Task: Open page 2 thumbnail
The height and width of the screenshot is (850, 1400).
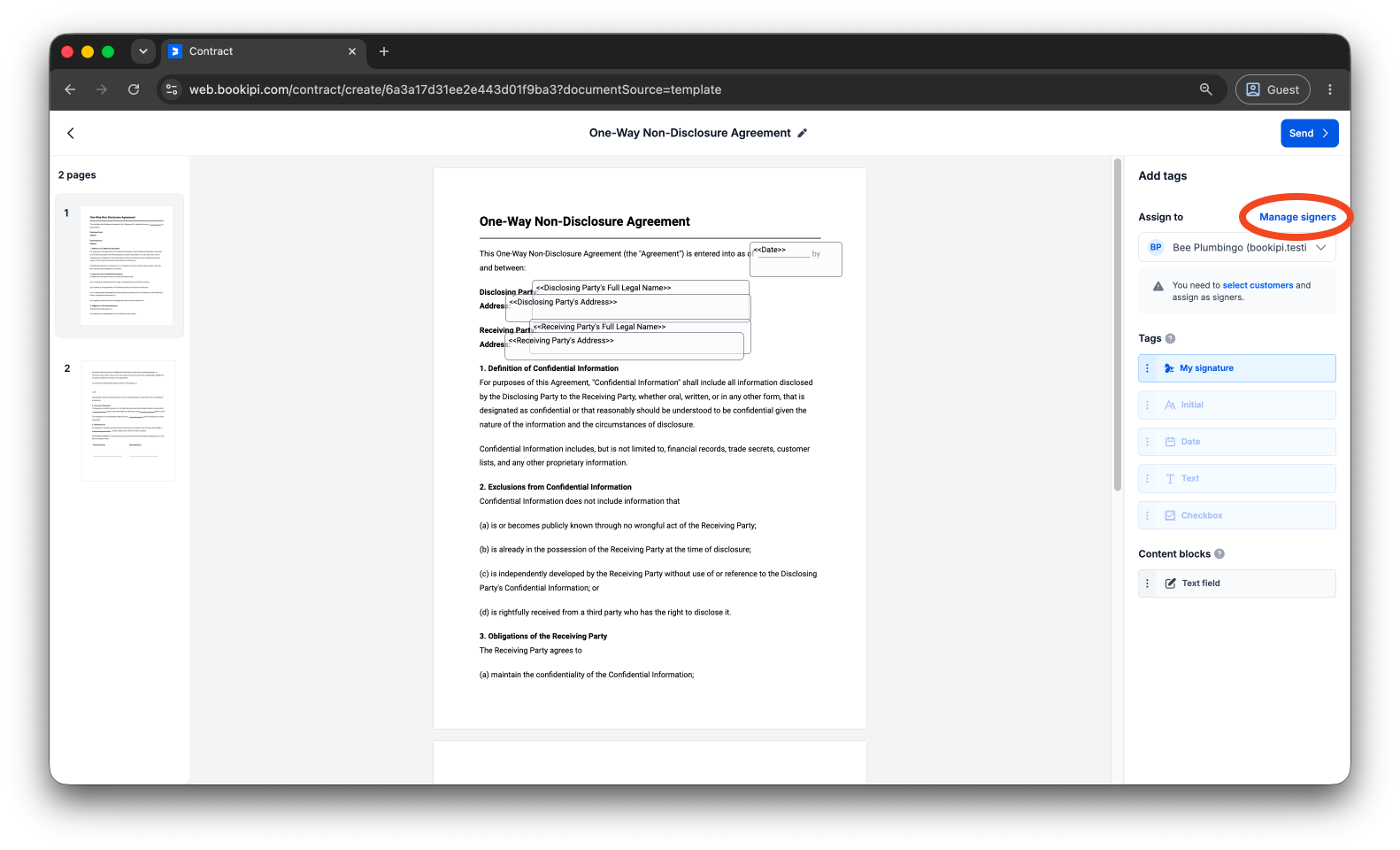Action: coord(128,421)
